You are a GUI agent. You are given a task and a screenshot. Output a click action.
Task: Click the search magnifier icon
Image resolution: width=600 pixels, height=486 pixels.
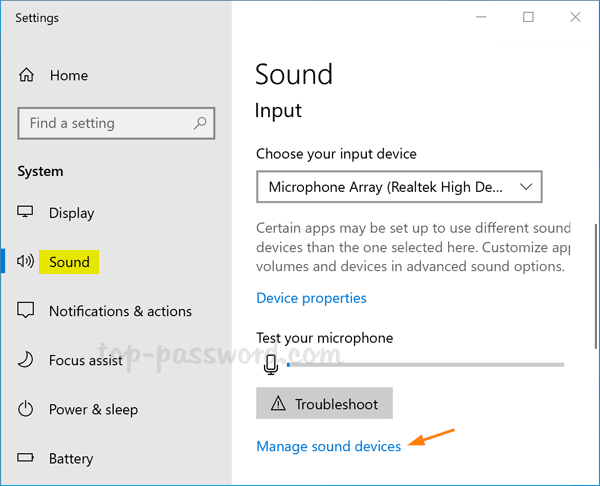click(x=201, y=123)
